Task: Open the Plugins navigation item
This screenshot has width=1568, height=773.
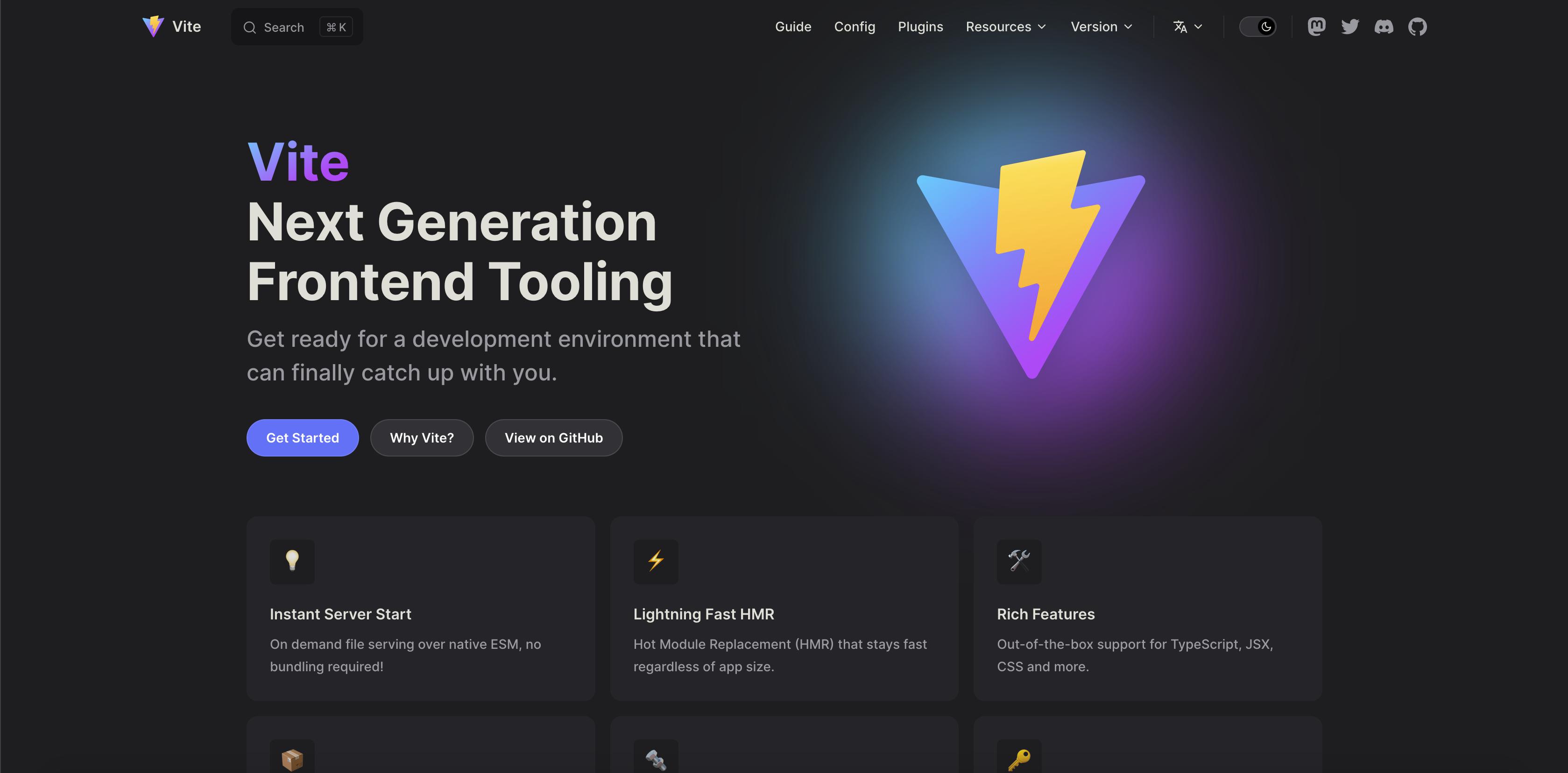Action: tap(920, 27)
